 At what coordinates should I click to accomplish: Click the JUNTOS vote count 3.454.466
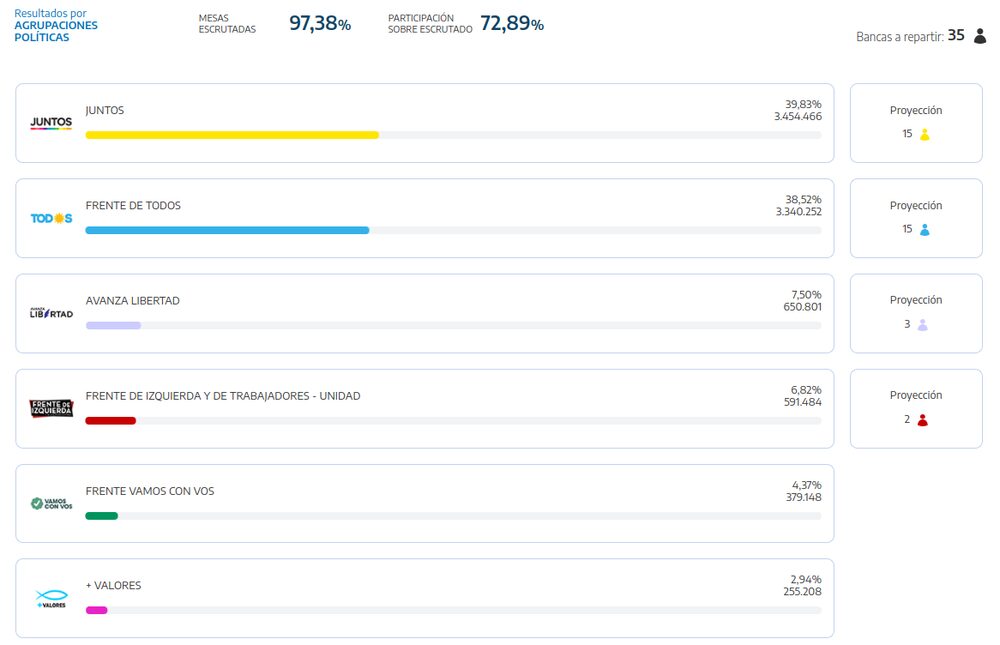[x=797, y=117]
